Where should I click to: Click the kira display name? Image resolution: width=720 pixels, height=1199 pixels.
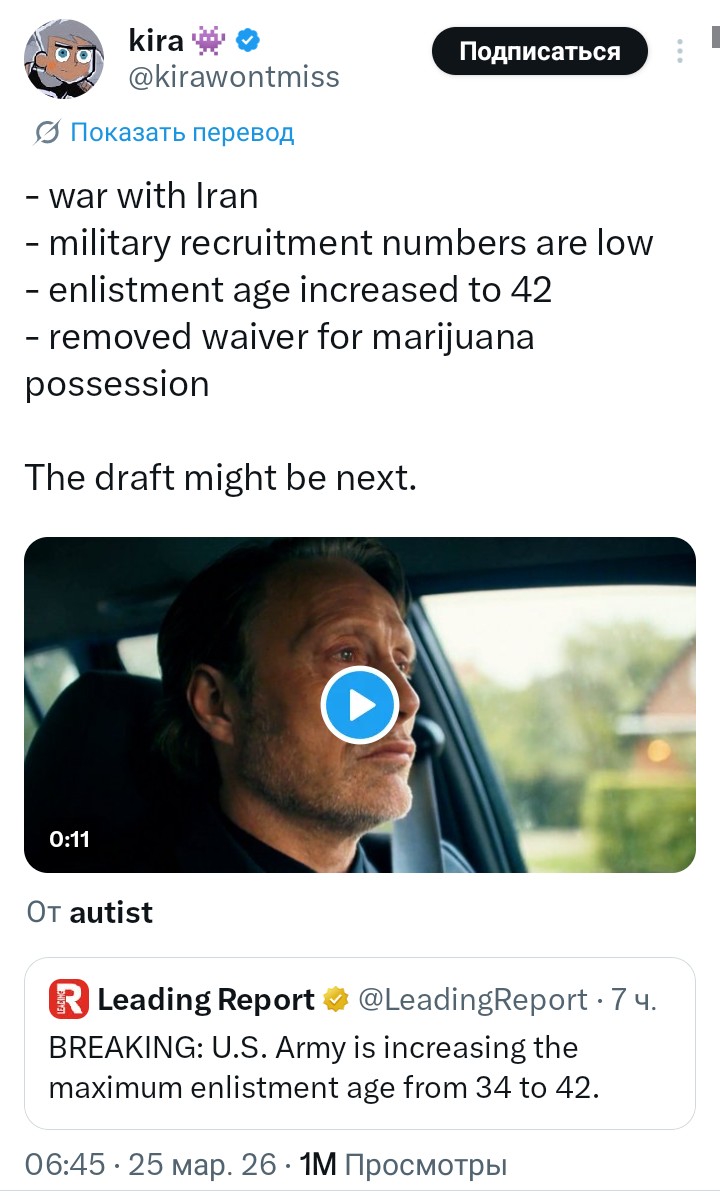click(157, 41)
